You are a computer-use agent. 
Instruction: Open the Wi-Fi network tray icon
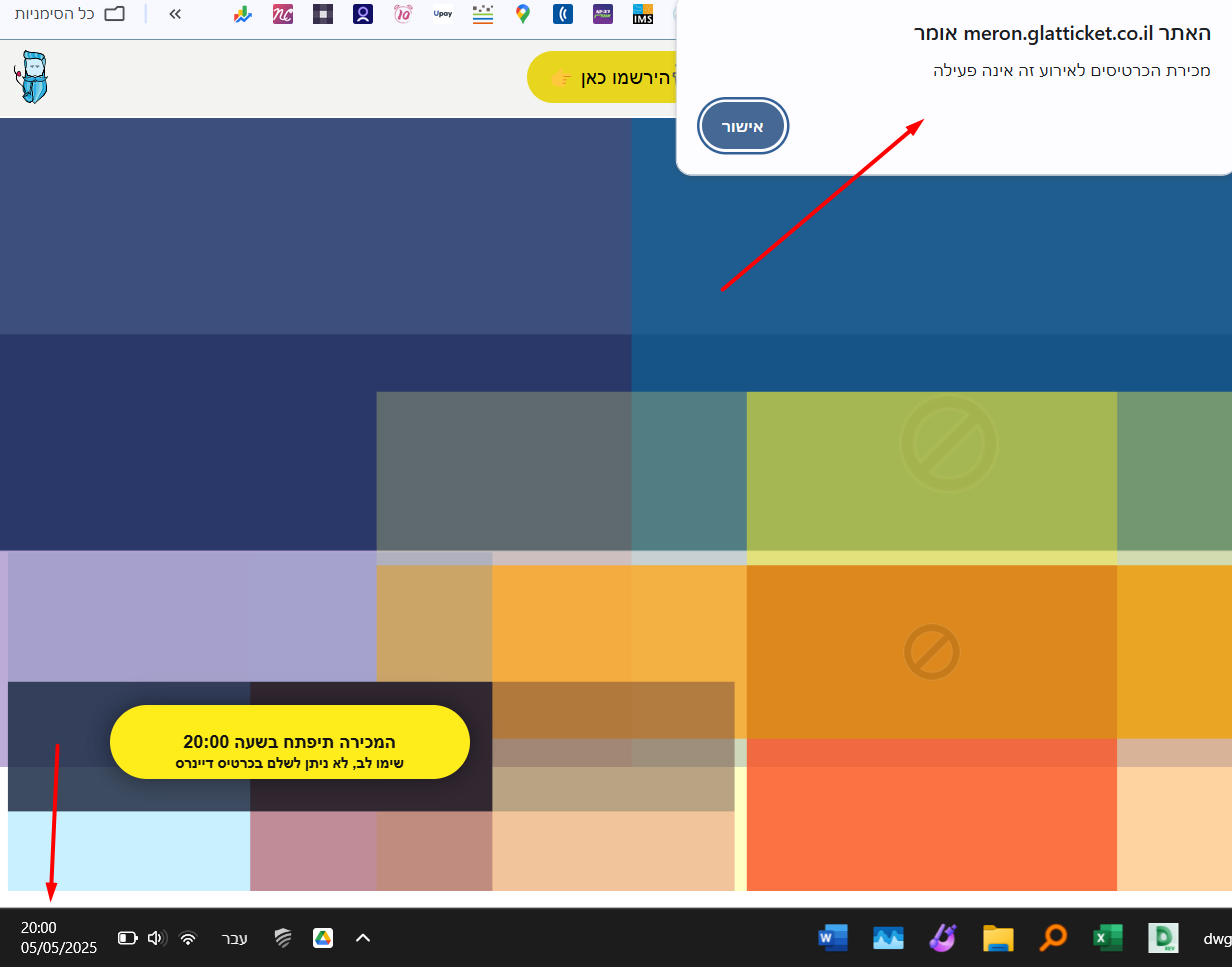(187, 938)
